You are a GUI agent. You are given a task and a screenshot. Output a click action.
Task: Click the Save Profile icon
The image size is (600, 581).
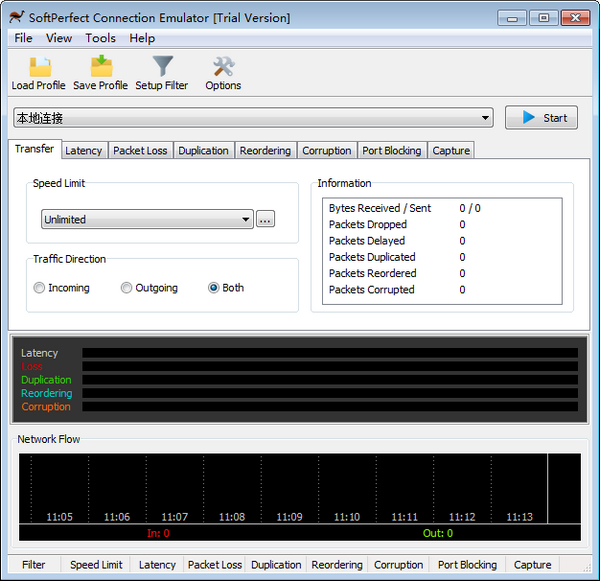[101, 66]
